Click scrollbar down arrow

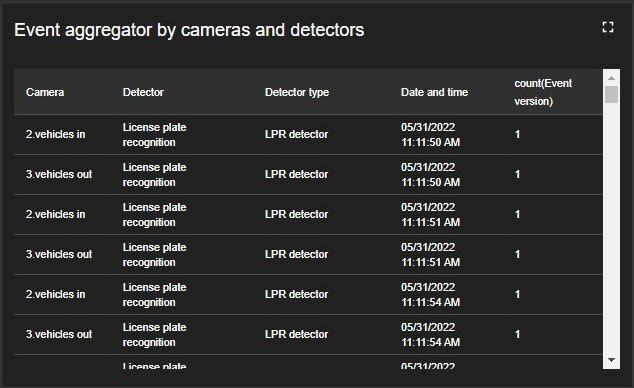(x=611, y=360)
